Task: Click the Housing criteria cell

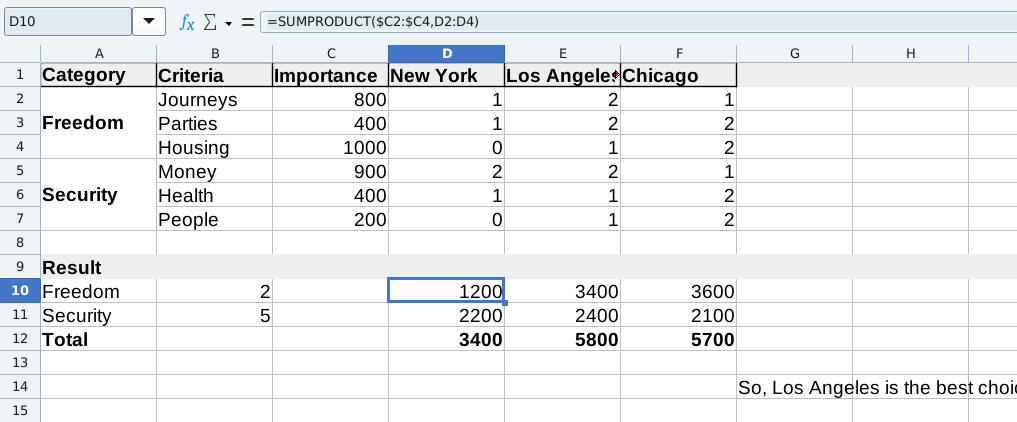Action: click(x=215, y=147)
